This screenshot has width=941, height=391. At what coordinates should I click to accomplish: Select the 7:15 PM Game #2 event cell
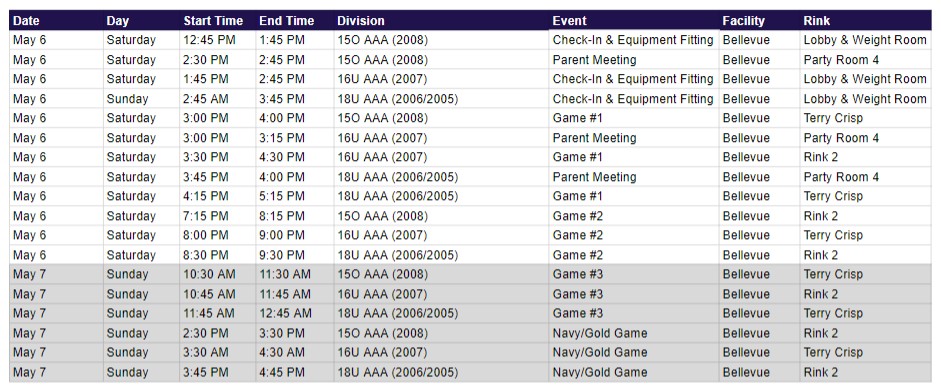click(x=634, y=216)
